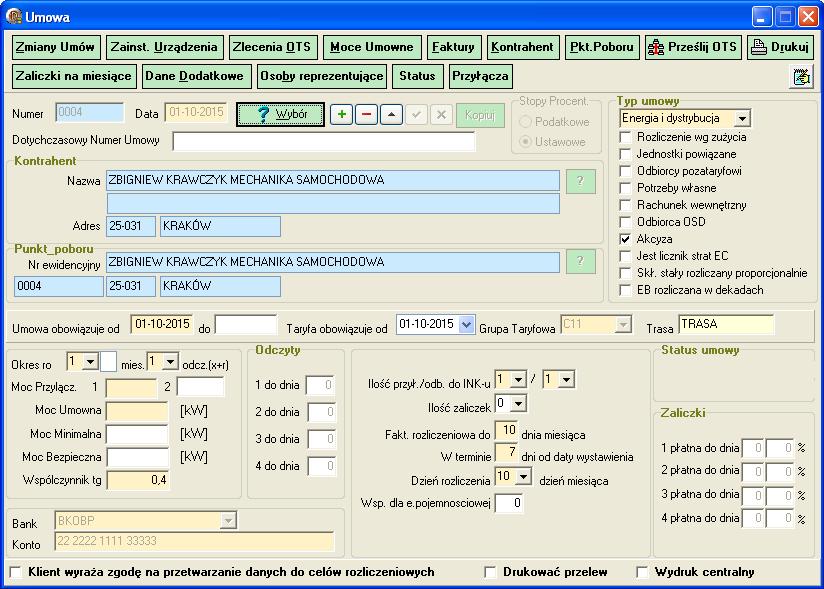Open Pkt.Poboru

tap(602, 47)
